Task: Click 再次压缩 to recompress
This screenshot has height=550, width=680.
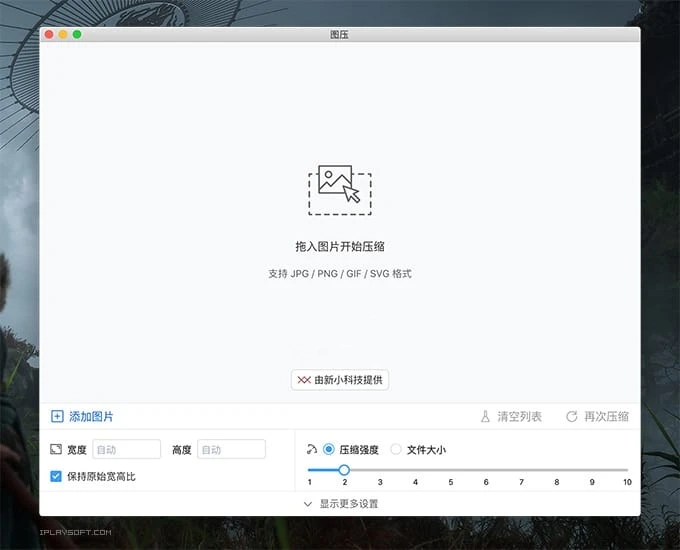Action: tap(606, 416)
